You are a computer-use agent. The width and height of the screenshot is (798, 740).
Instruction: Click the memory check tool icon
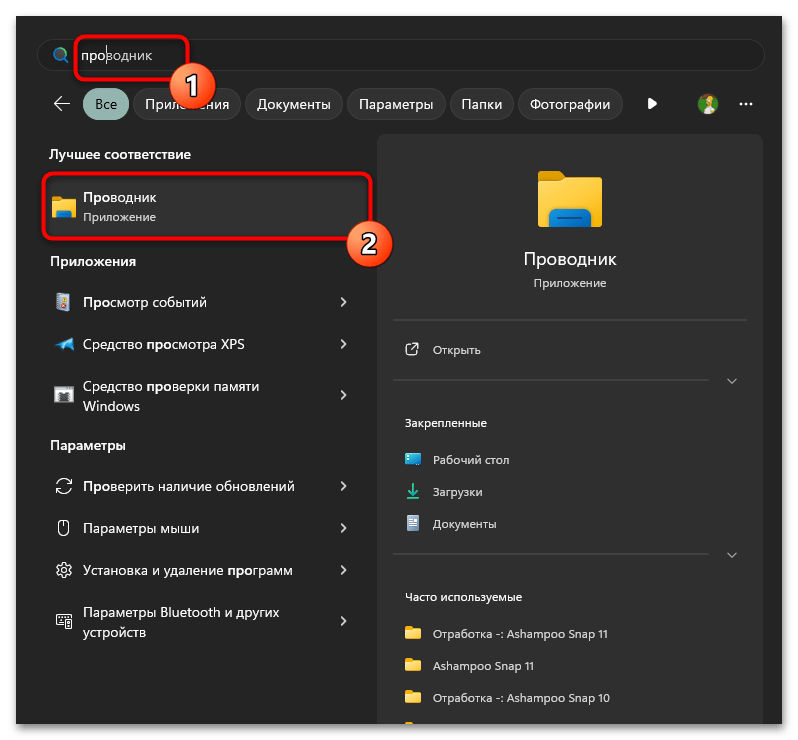tap(64, 395)
